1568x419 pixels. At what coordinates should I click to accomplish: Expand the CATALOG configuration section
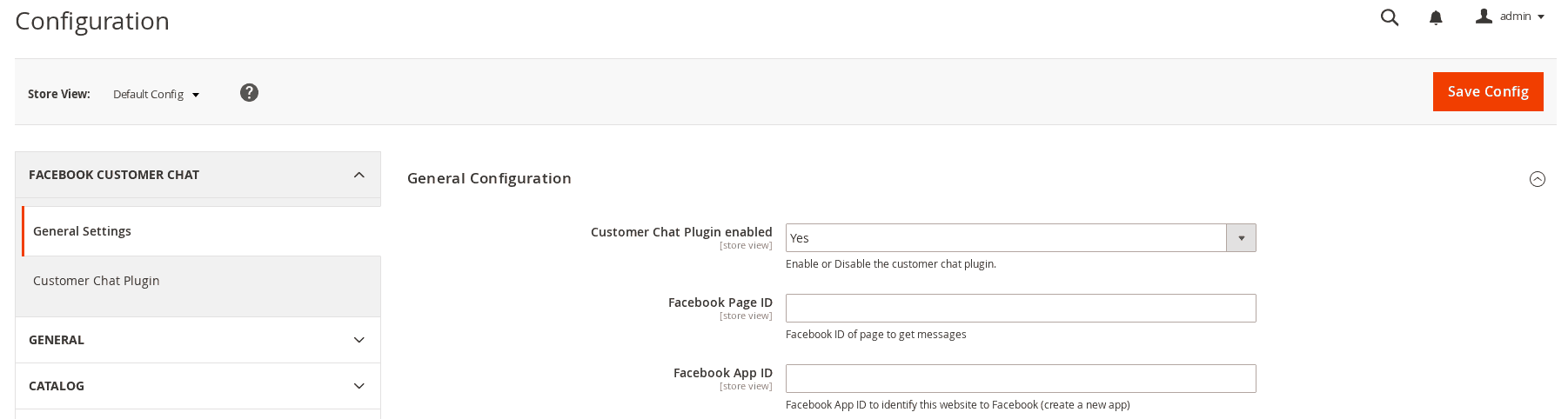pos(198,386)
